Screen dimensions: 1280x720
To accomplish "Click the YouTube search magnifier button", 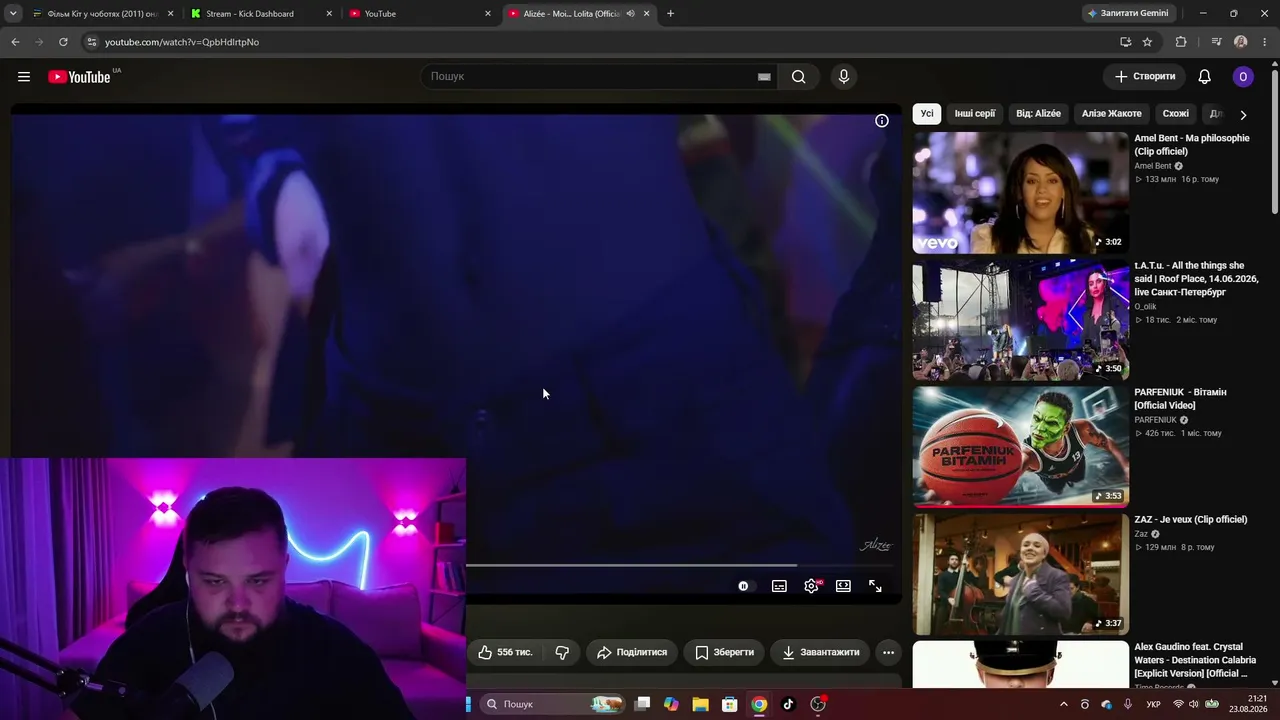I will [x=798, y=77].
